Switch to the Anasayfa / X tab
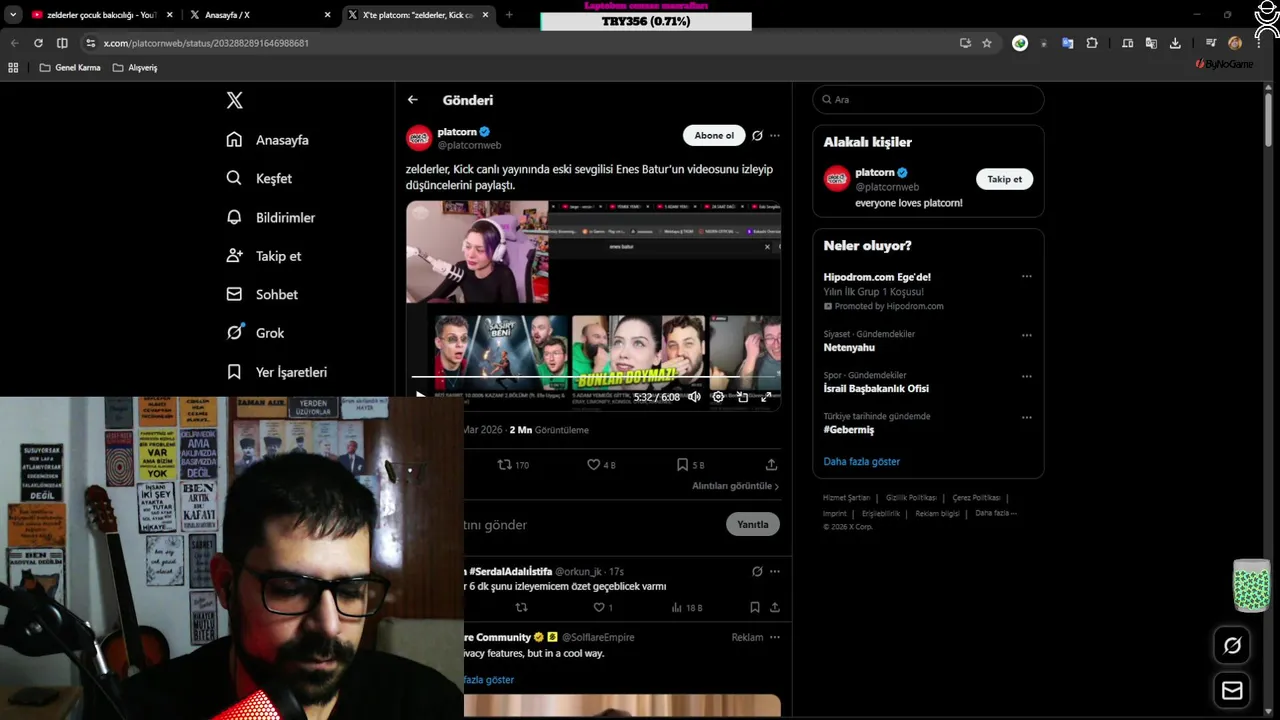The width and height of the screenshot is (1280, 720). (x=258, y=15)
